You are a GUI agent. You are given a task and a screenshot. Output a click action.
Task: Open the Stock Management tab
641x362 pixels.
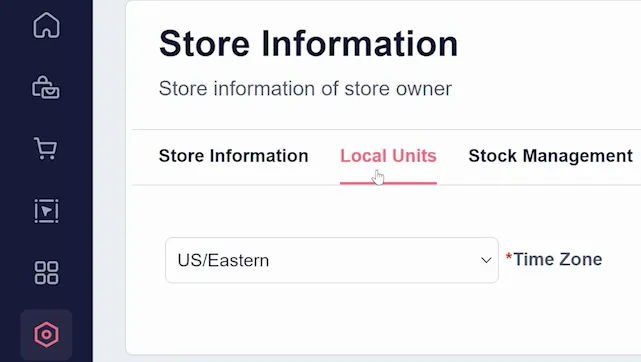550,156
